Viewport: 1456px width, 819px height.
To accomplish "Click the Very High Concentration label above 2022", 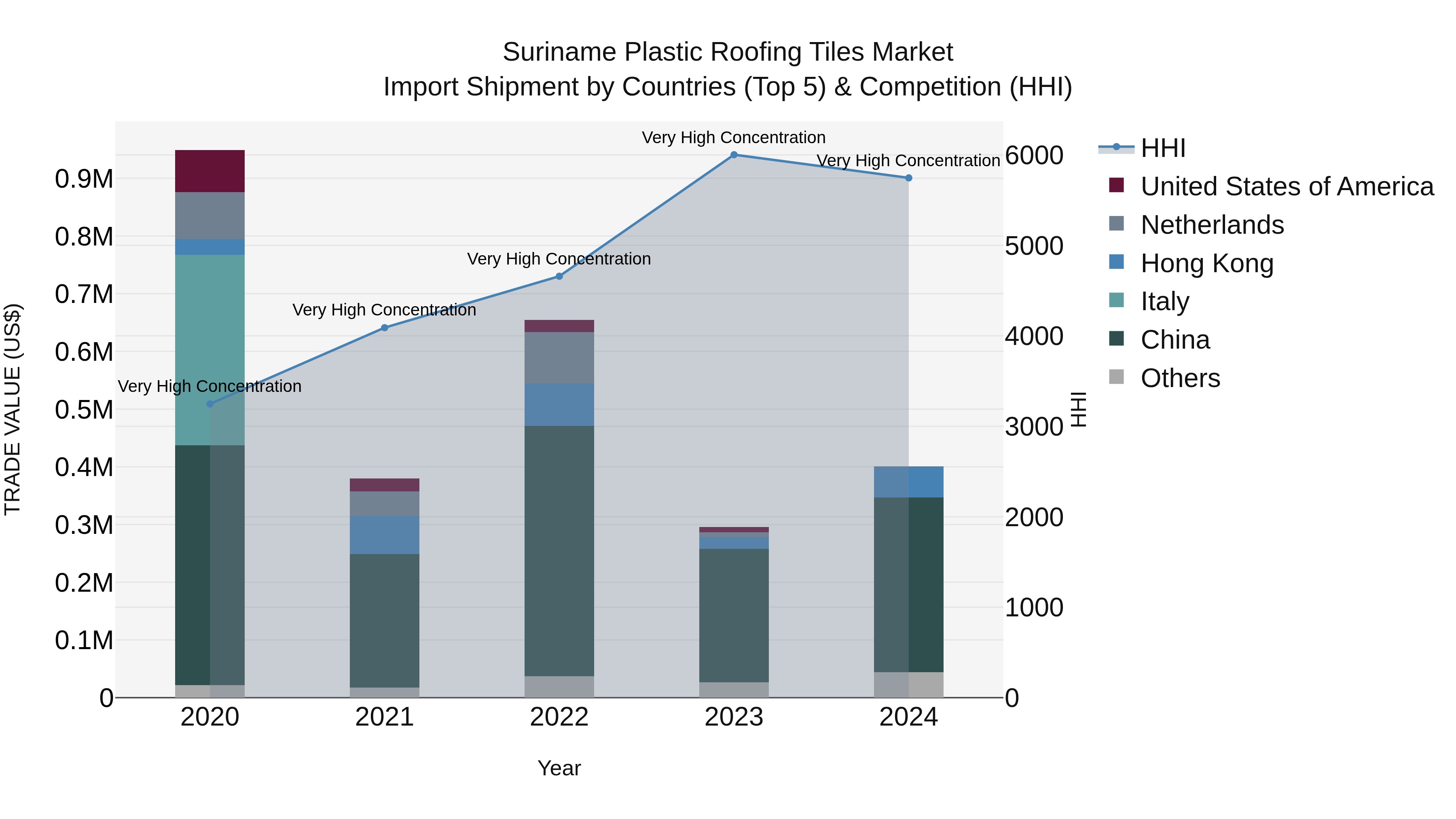I will [x=559, y=259].
